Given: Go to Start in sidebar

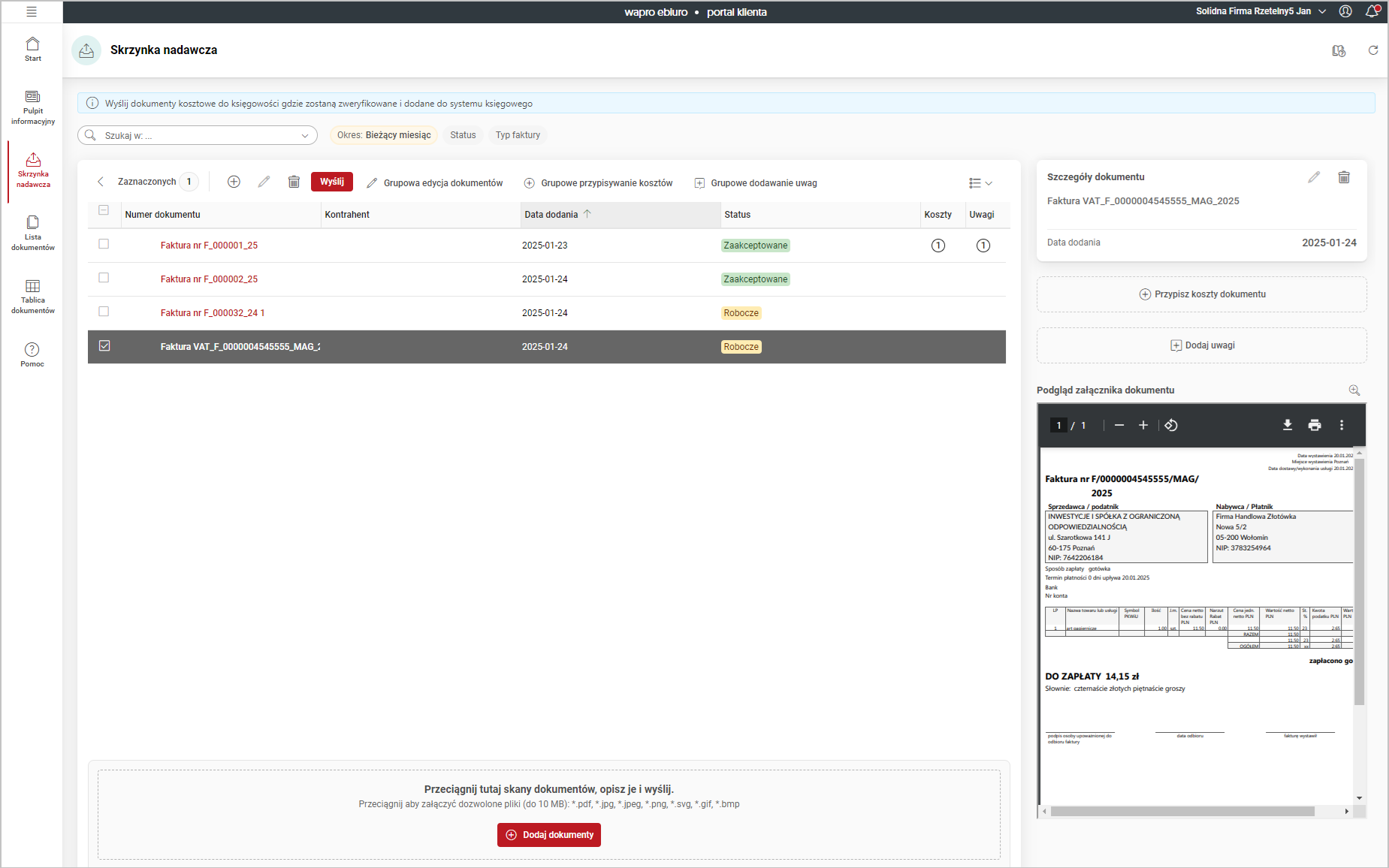Looking at the screenshot, I should [32, 50].
